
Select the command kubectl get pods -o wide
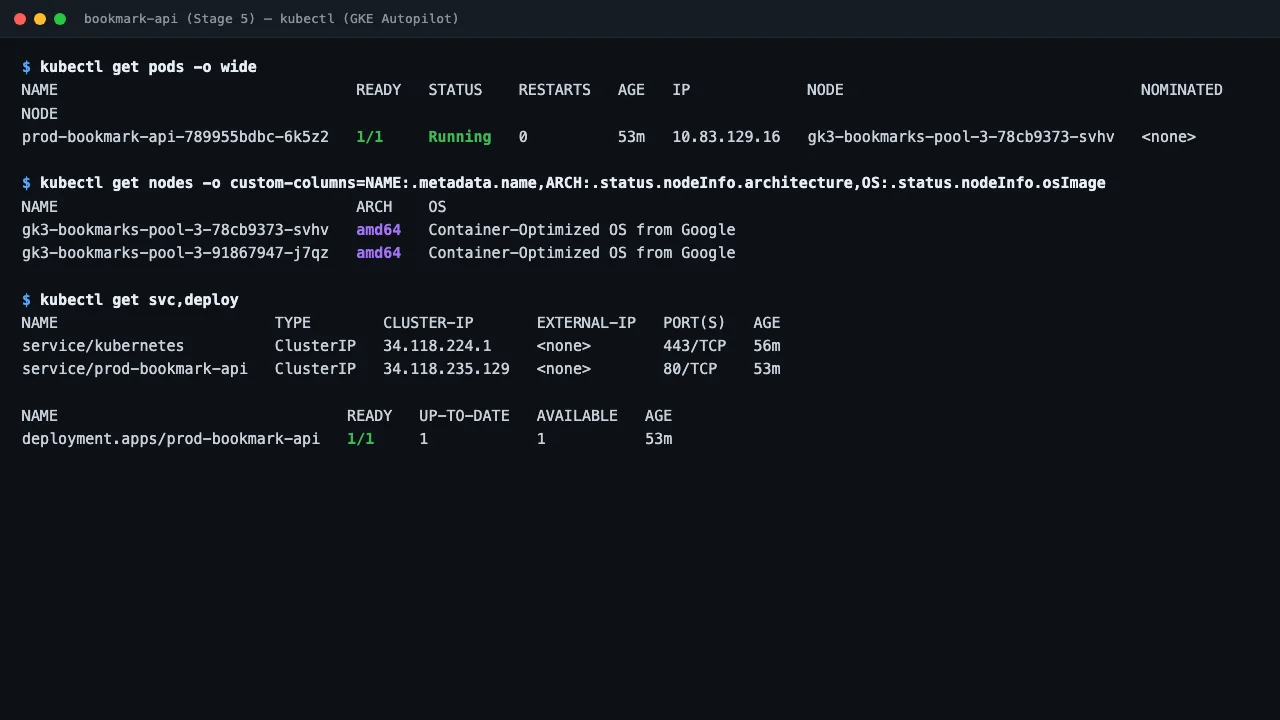coord(148,67)
